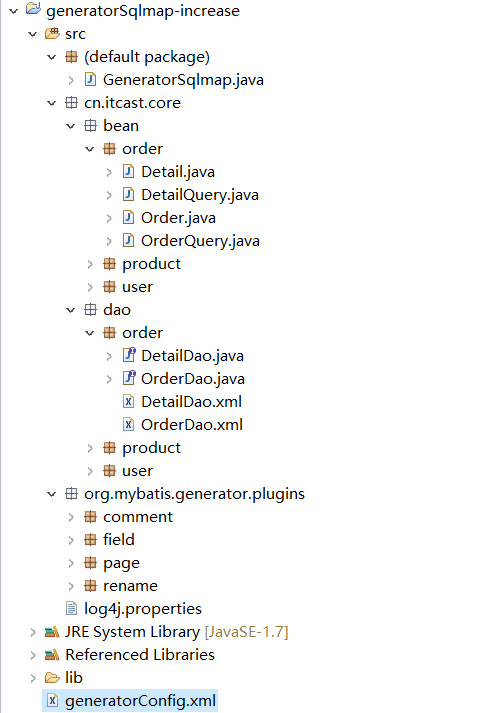The image size is (495, 713).
Task: Click the Referenced Libraries icon
Action: click(x=52, y=655)
